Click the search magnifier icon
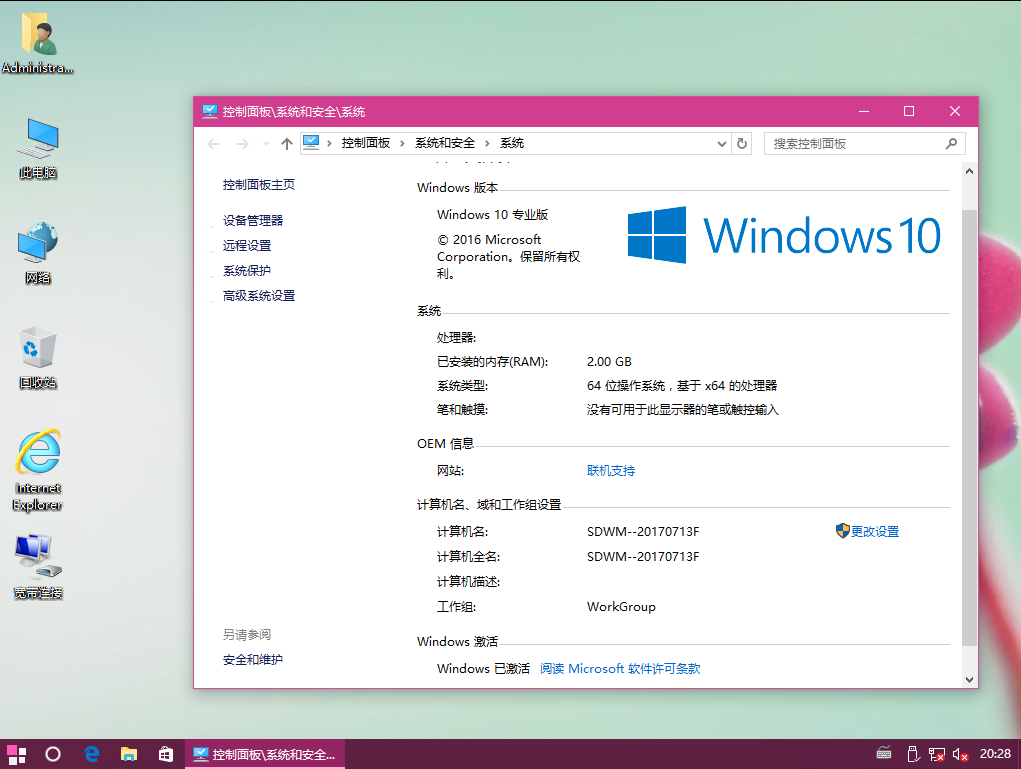Screen dimensions: 1021x769 pyautogui.click(x=951, y=143)
